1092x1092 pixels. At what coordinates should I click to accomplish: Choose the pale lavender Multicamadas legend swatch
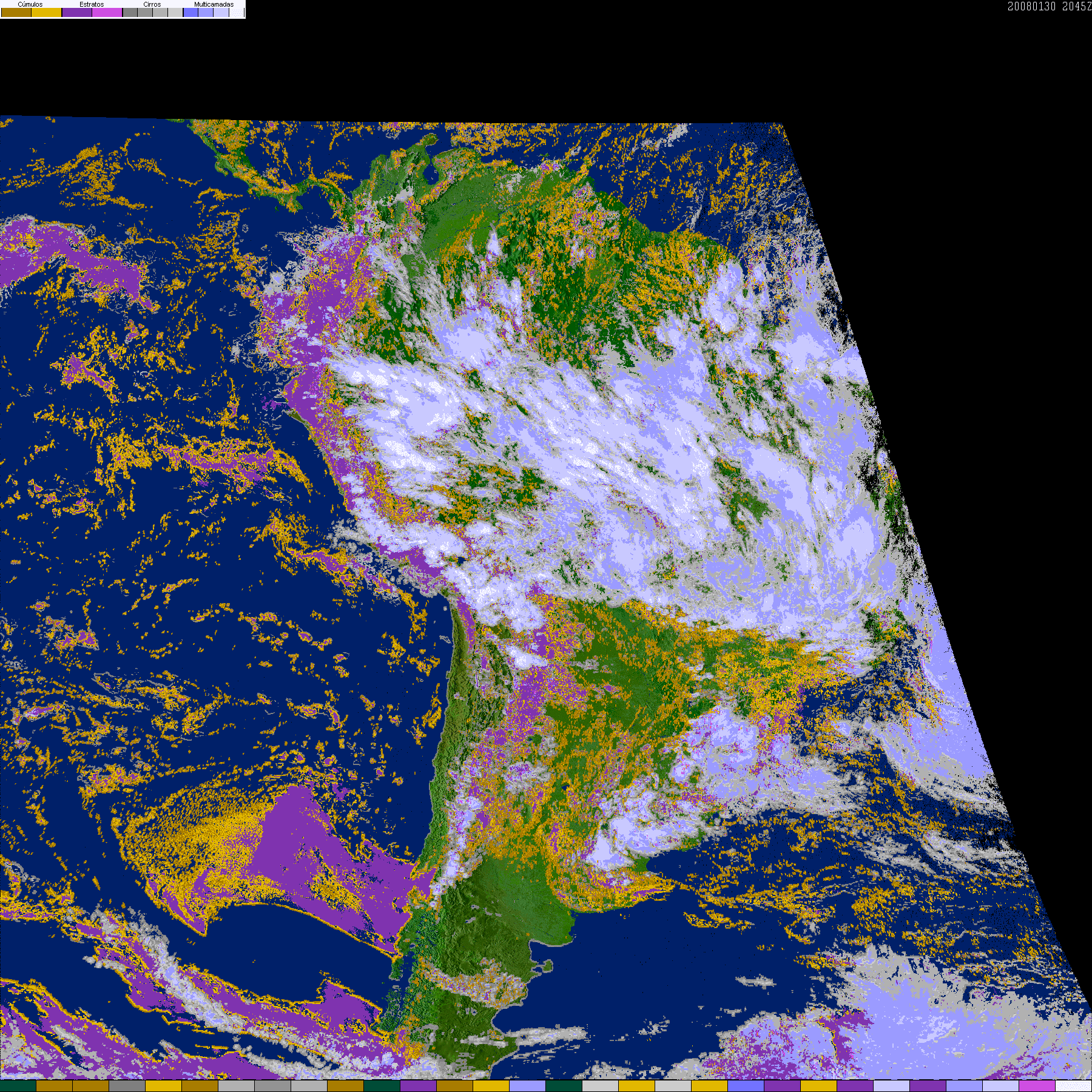click(x=221, y=12)
